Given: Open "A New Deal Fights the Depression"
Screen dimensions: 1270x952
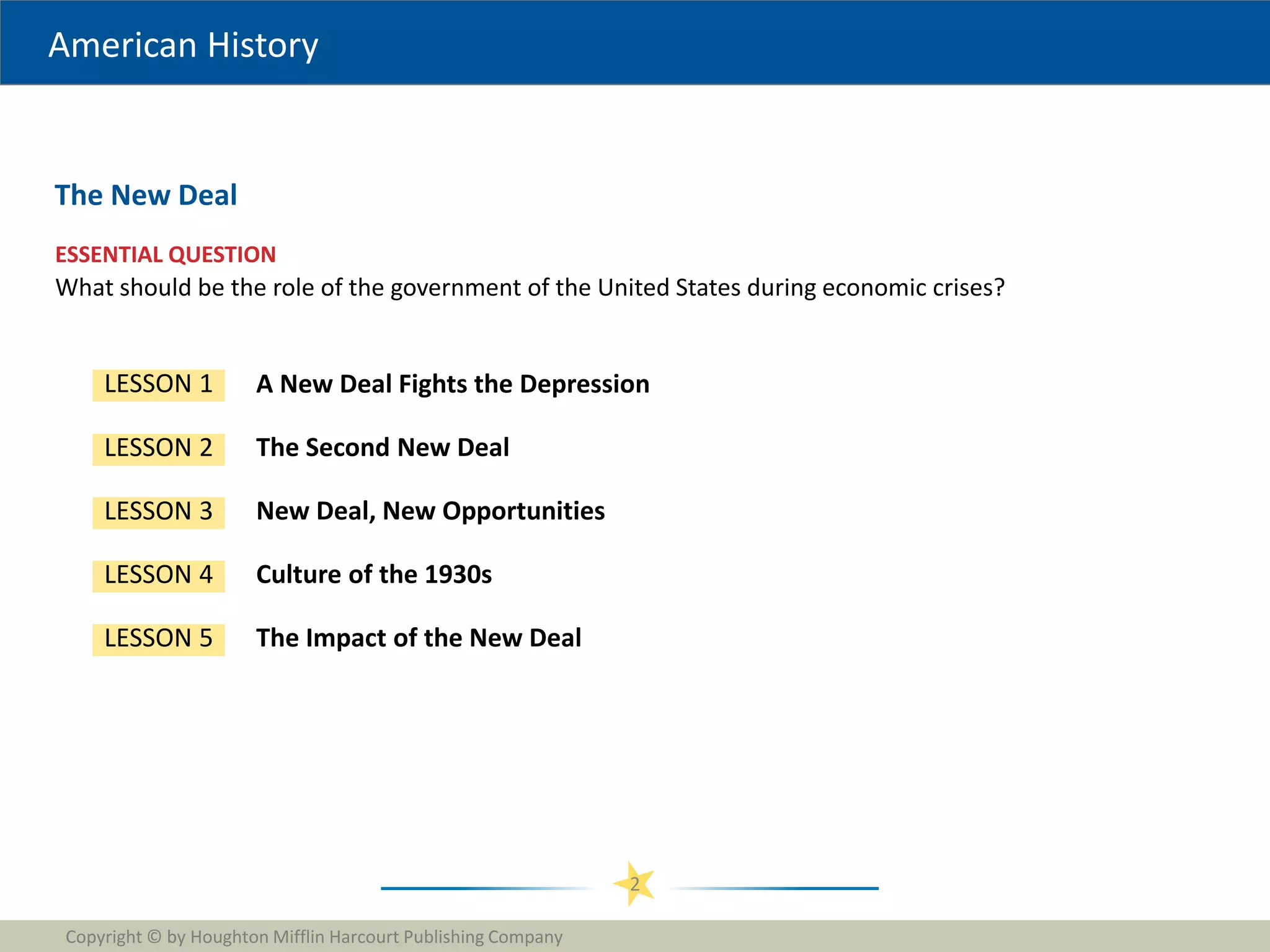Looking at the screenshot, I should 453,384.
